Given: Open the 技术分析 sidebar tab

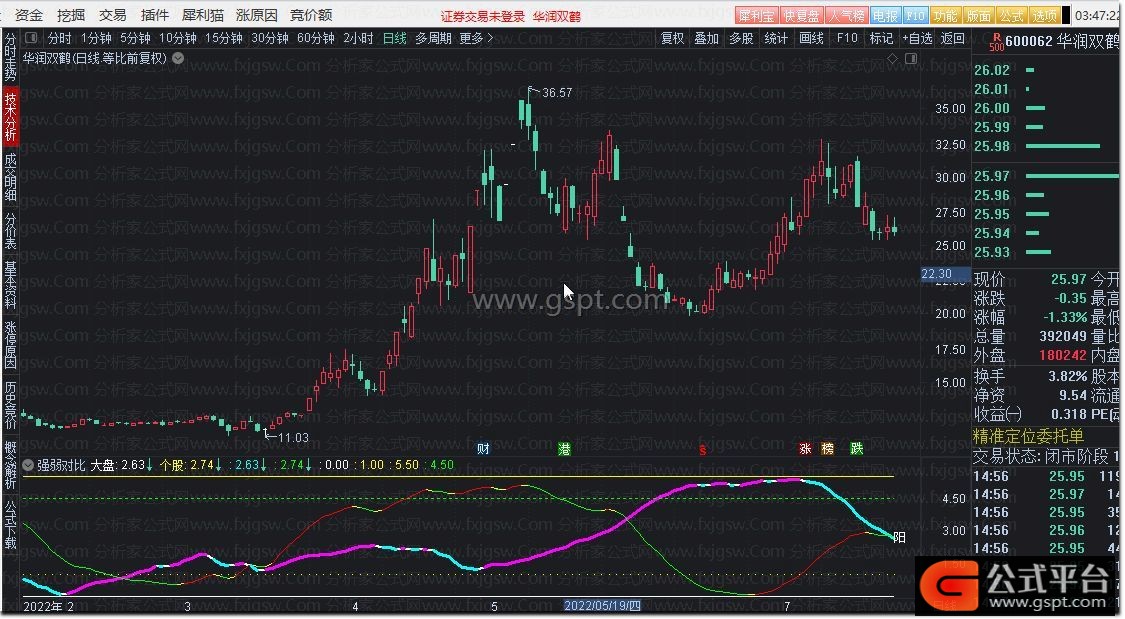Looking at the screenshot, I should [x=10, y=116].
